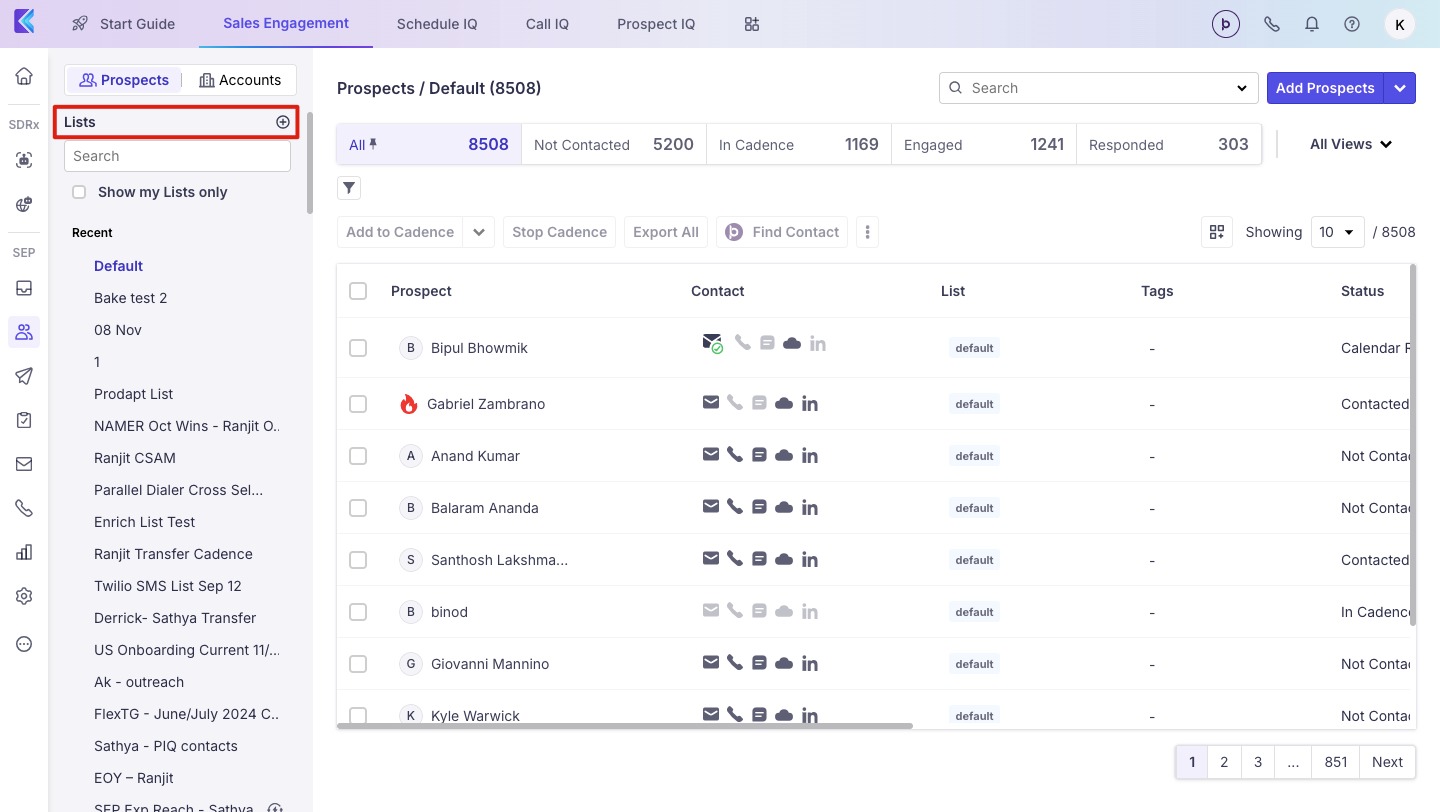Open the All Views dropdown
Screen dimensions: 1440x812
(1351, 144)
